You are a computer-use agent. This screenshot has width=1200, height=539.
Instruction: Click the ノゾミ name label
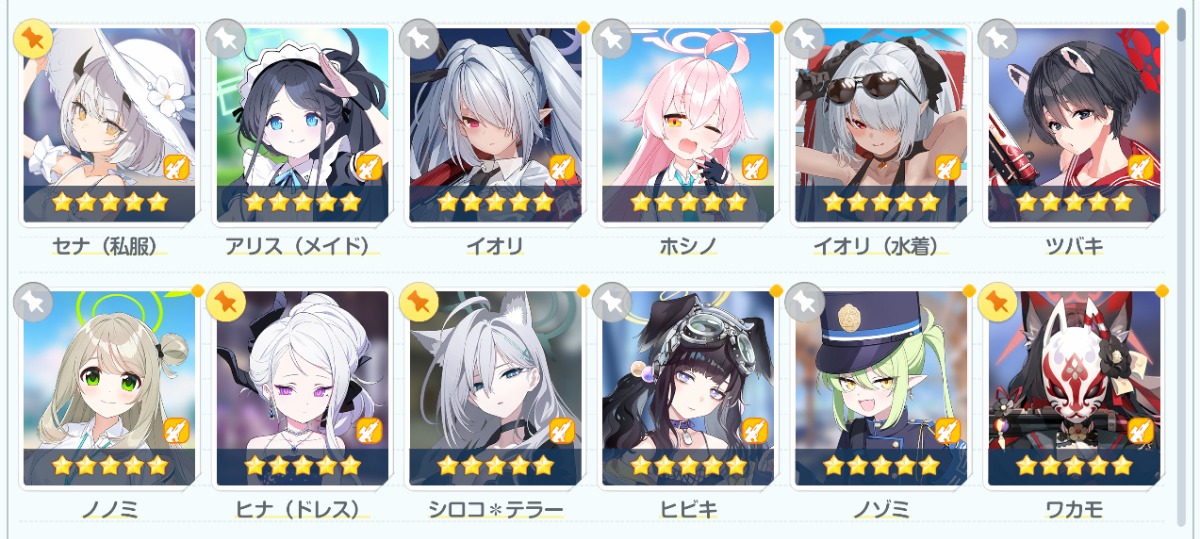point(881,509)
